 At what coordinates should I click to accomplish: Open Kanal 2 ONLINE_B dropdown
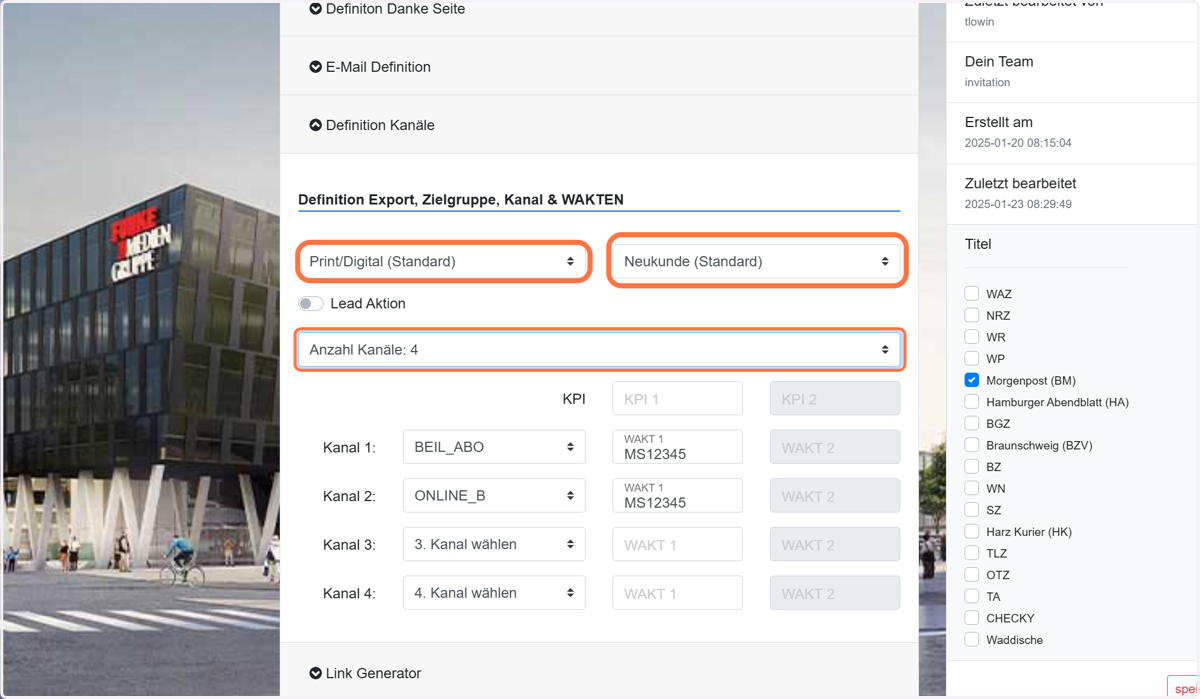pyautogui.click(x=494, y=496)
